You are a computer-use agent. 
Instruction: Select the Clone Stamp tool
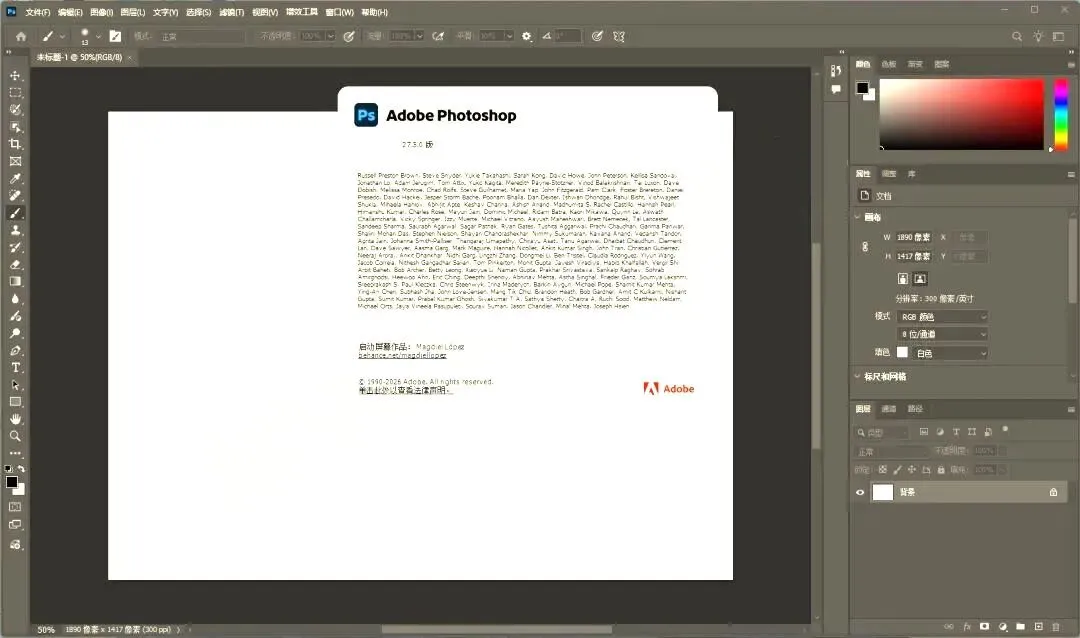click(15, 230)
